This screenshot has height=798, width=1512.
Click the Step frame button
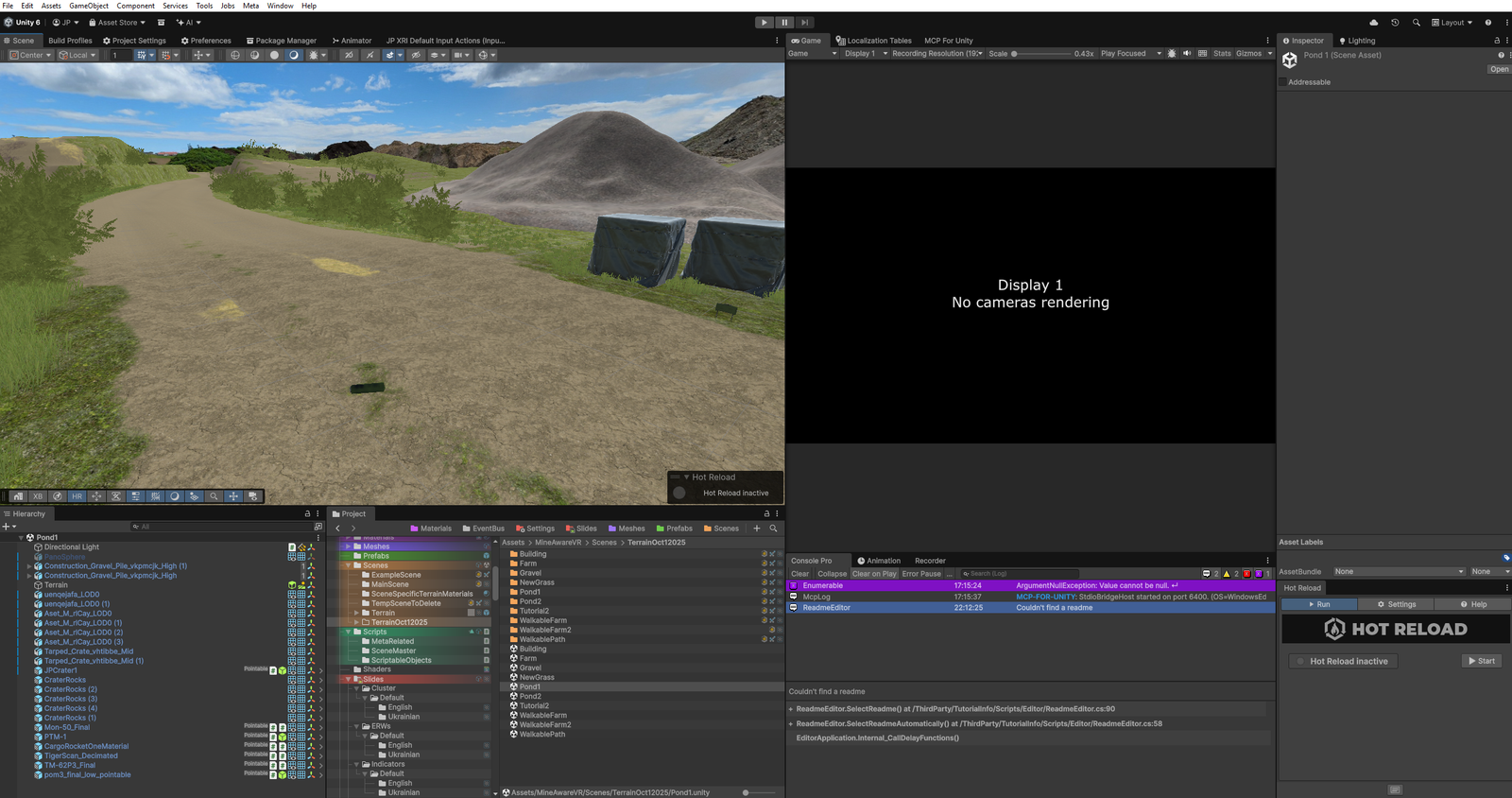coord(804,23)
